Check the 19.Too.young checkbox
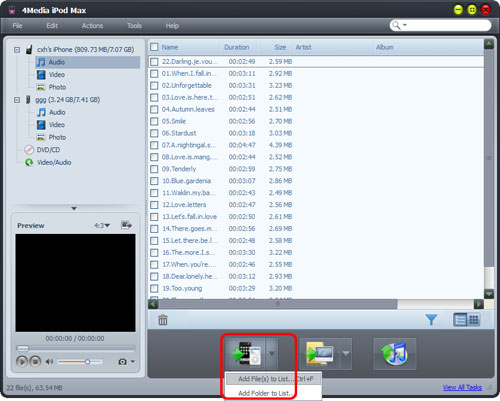The width and height of the screenshot is (500, 401). tap(154, 288)
